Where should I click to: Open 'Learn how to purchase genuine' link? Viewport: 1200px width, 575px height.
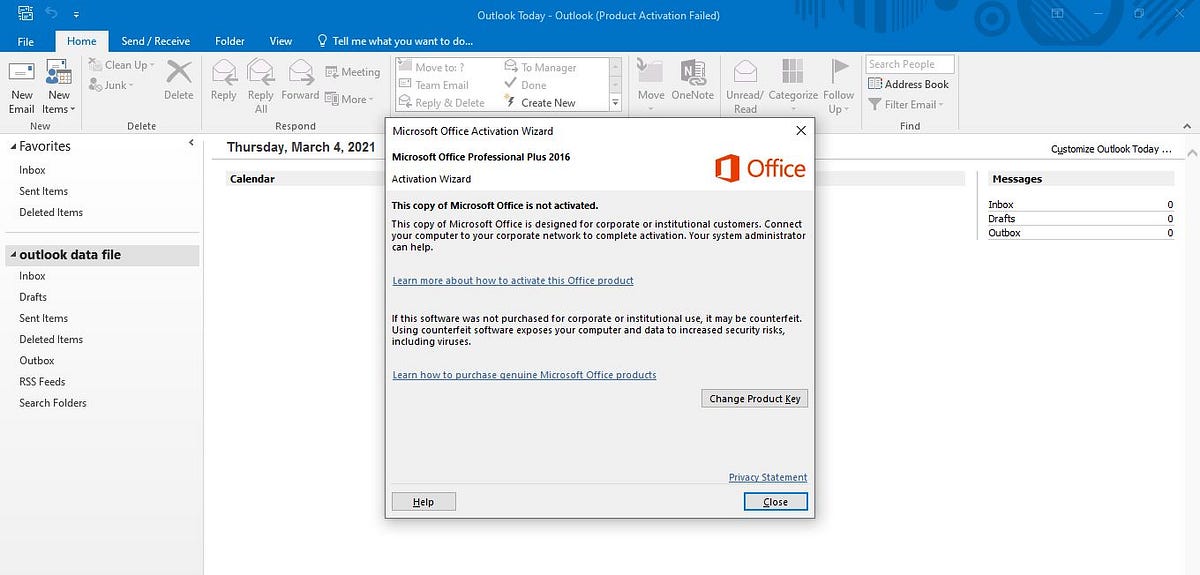coord(524,375)
